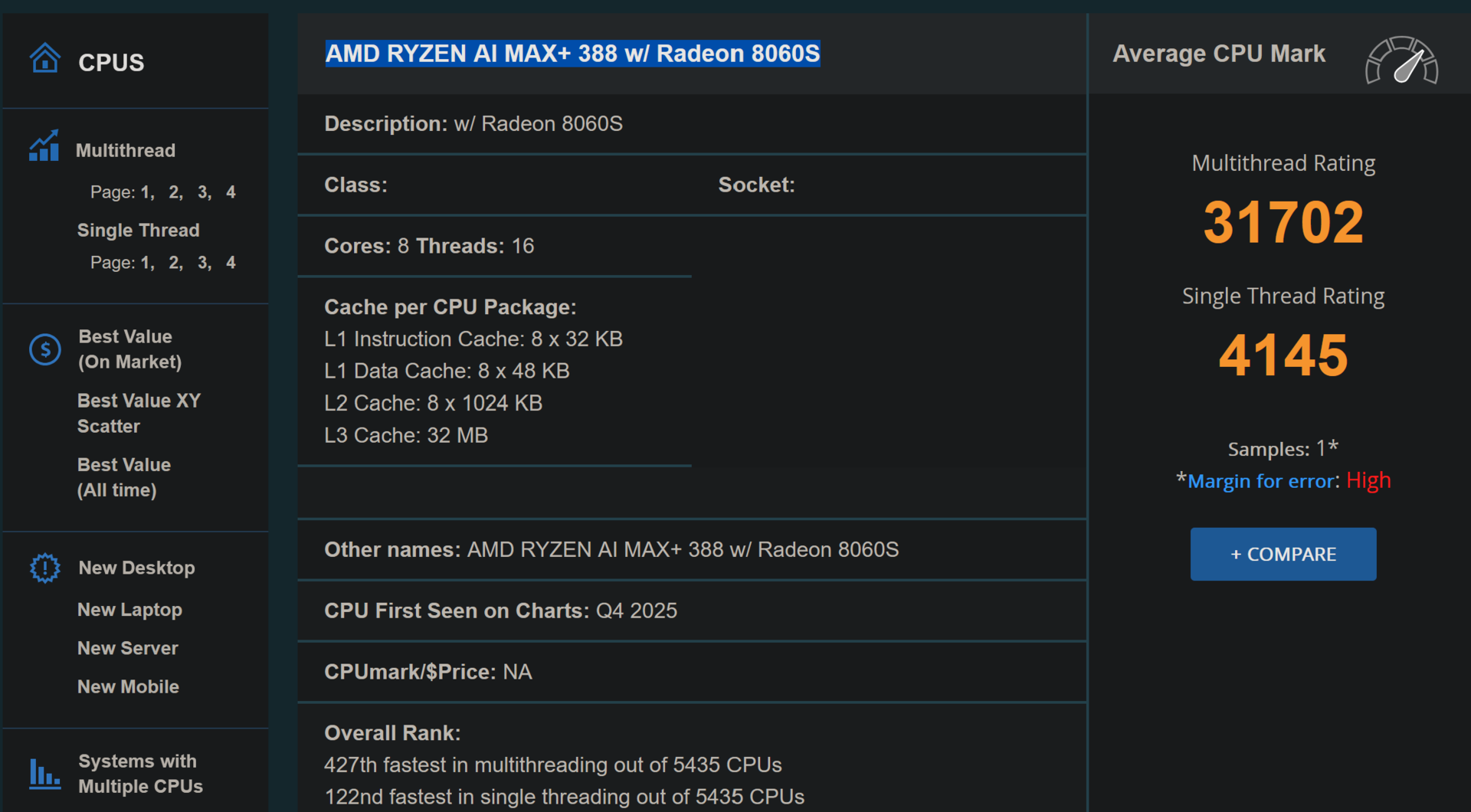Open the Single Thread chart link
1471x812 pixels.
(x=138, y=230)
